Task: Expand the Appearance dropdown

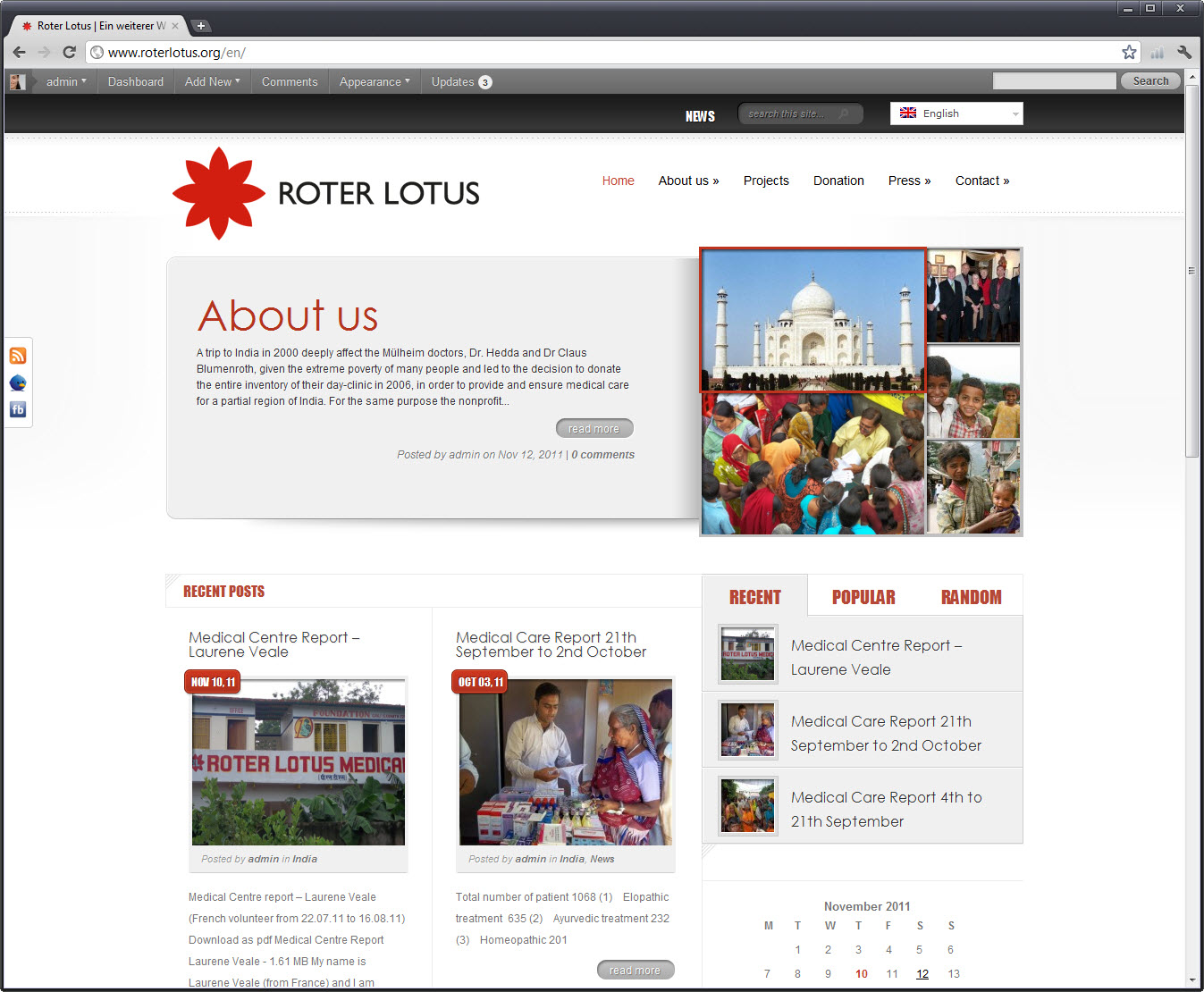Action: tap(375, 81)
